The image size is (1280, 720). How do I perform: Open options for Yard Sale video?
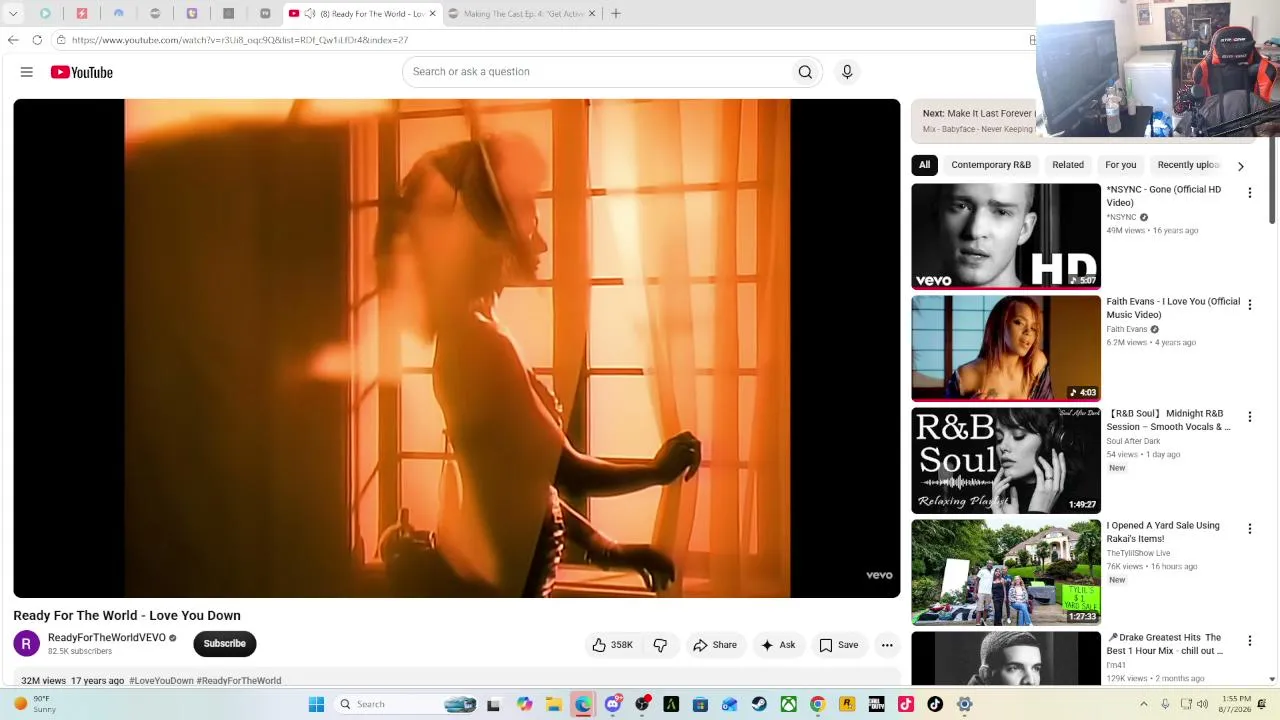click(1249, 529)
